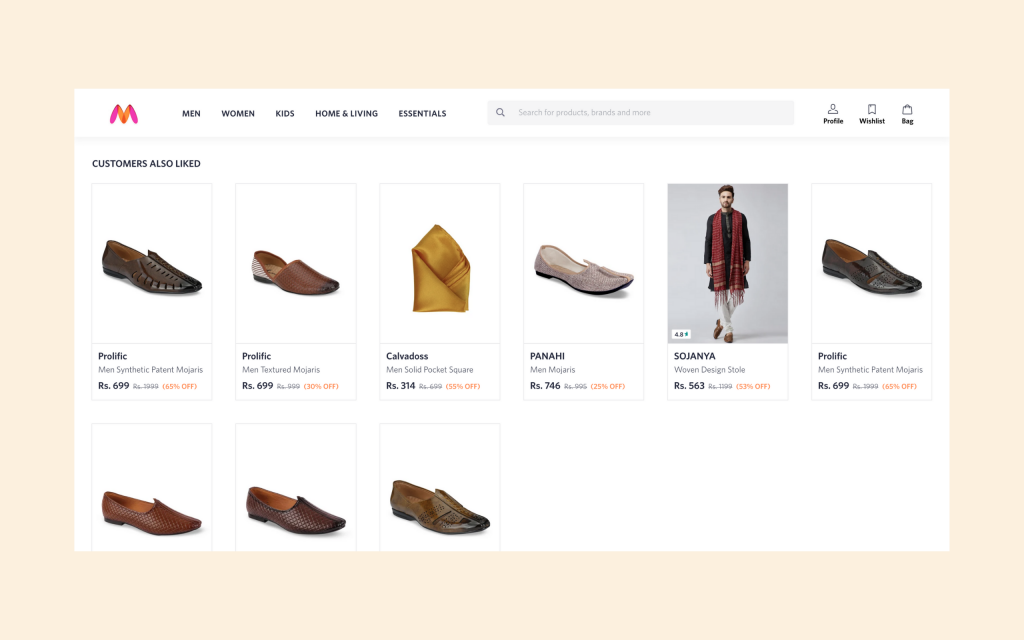Select Woven Design Stole title
Image resolution: width=1024 pixels, height=640 pixels.
(x=709, y=370)
